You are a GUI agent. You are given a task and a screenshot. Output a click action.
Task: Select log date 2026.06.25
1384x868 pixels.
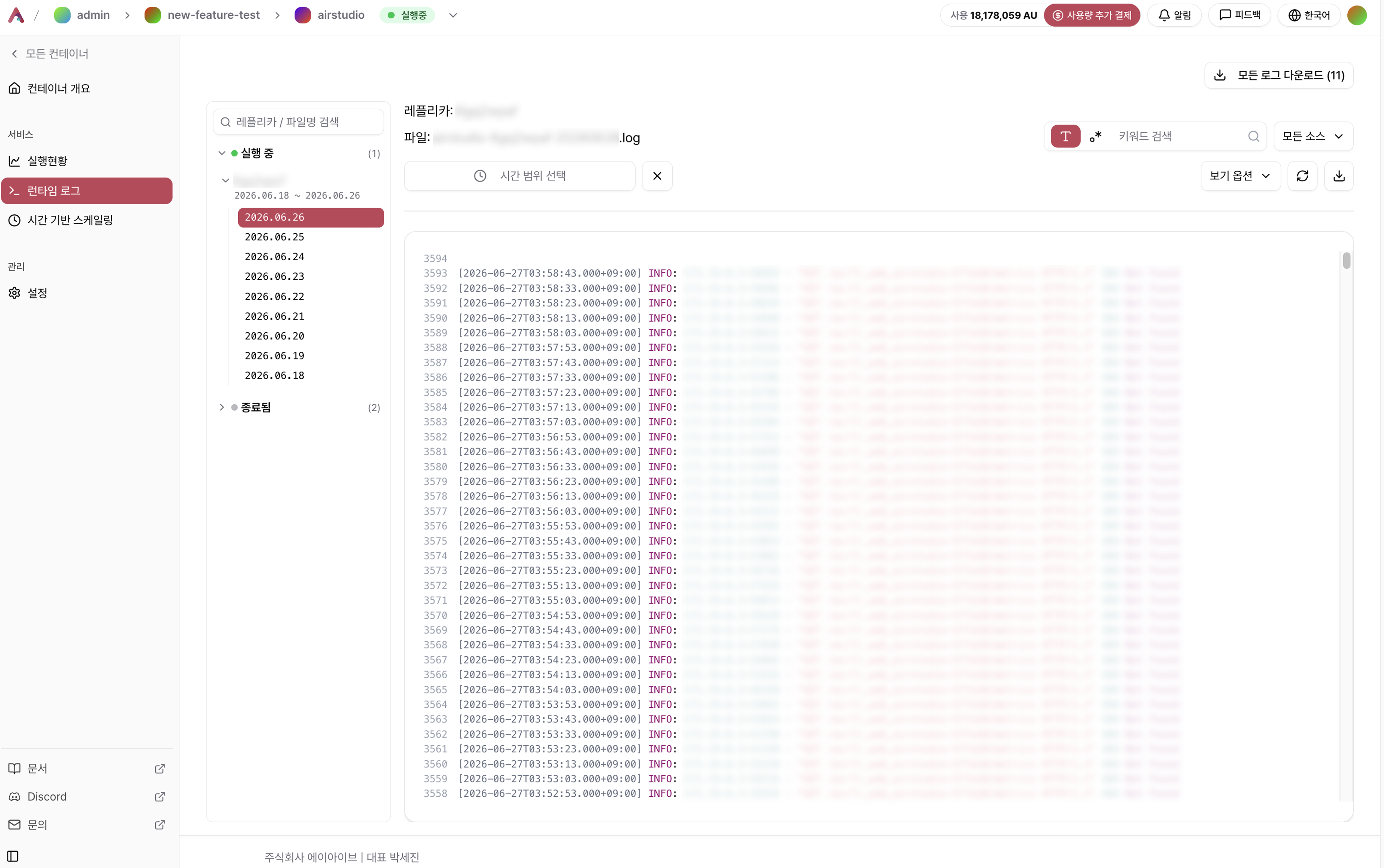(x=311, y=237)
